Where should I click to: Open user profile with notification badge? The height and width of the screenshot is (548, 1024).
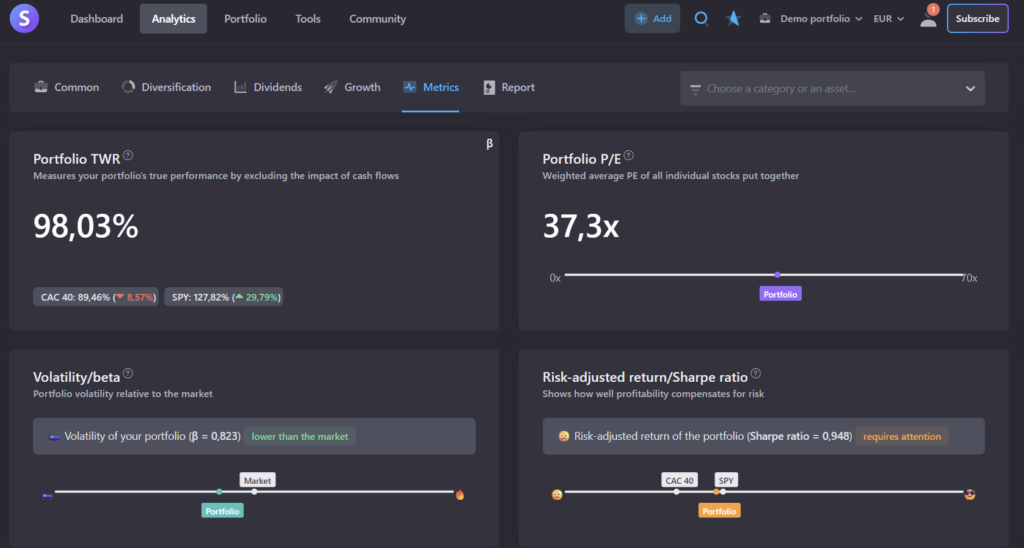click(x=929, y=18)
